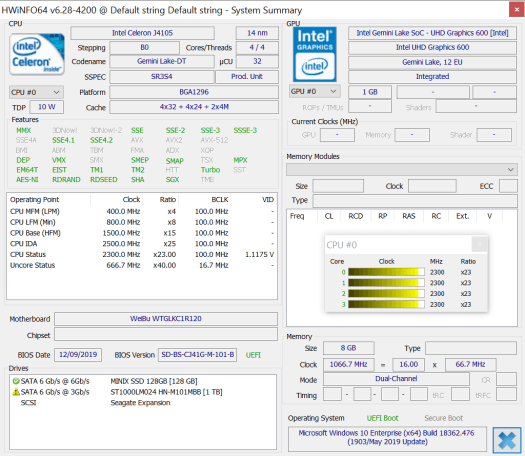The image size is (525, 456).
Task: Click the Cache 4x32 + 4x24 + 2x4M field
Action: 194,107
